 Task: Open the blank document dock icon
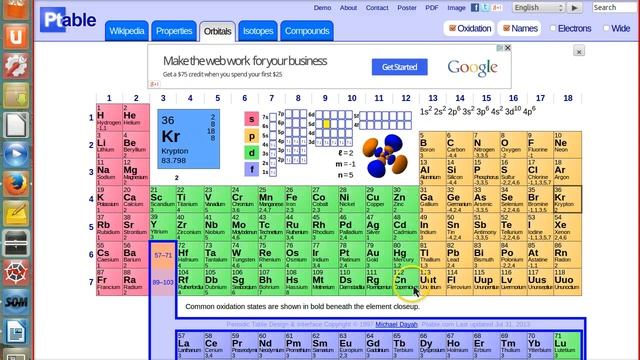click(x=16, y=125)
